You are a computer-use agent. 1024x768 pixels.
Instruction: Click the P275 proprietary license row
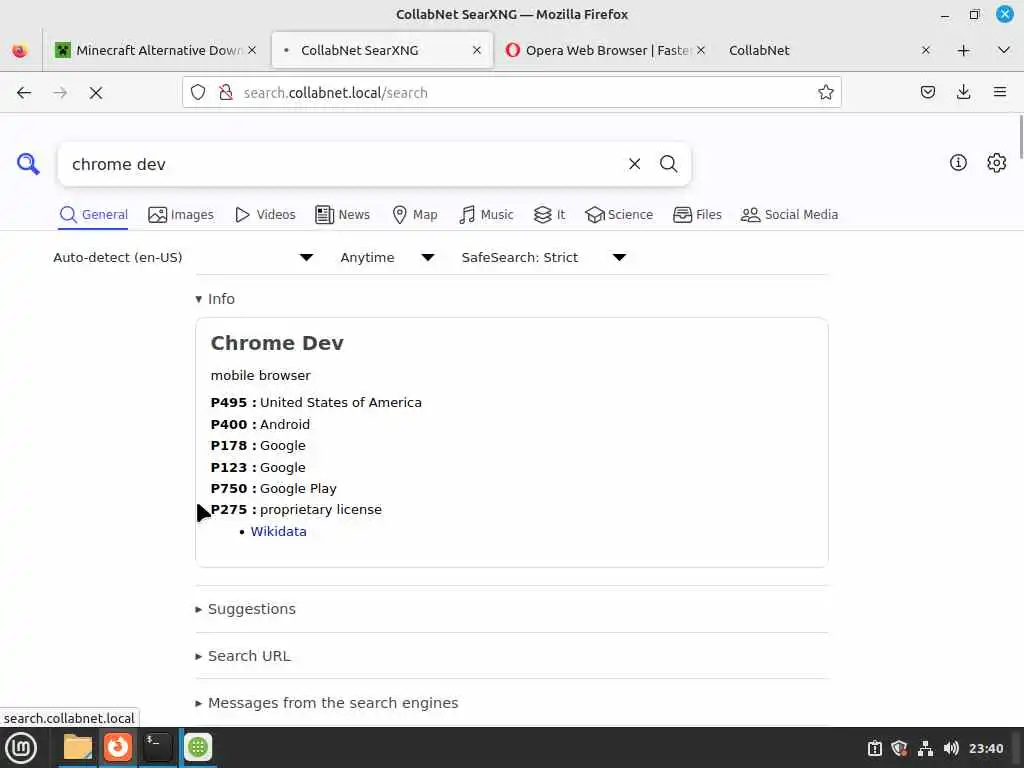point(296,509)
